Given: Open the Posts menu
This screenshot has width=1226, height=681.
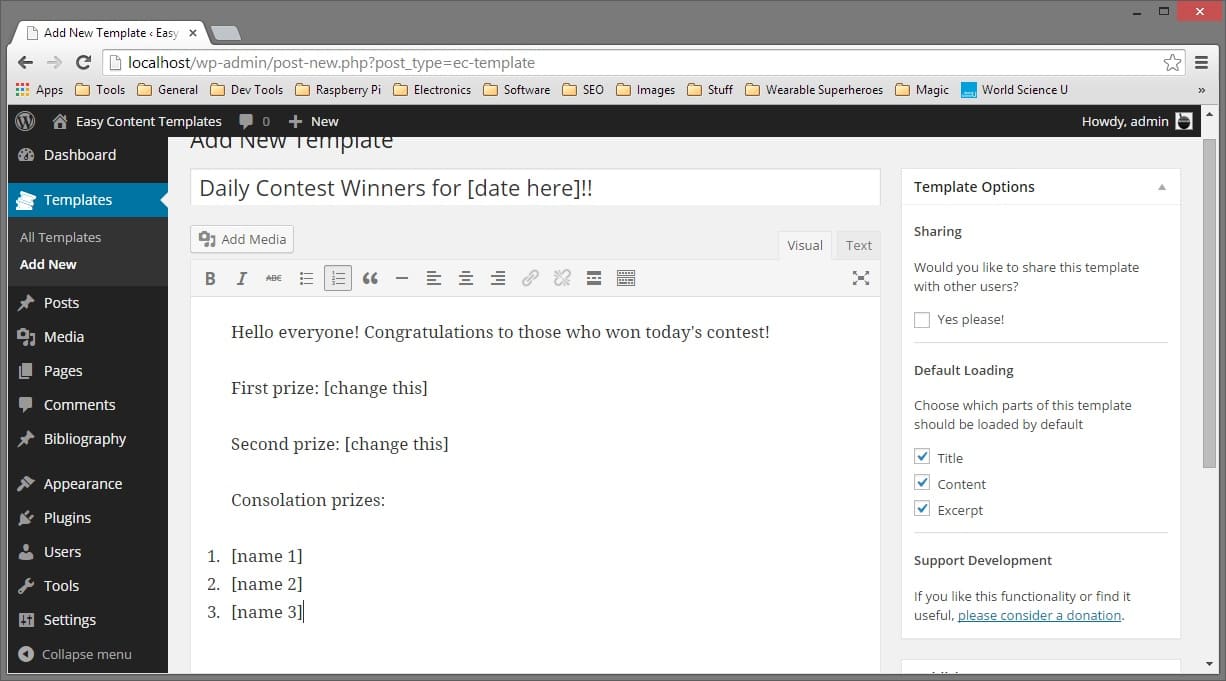Looking at the screenshot, I should (87, 303).
